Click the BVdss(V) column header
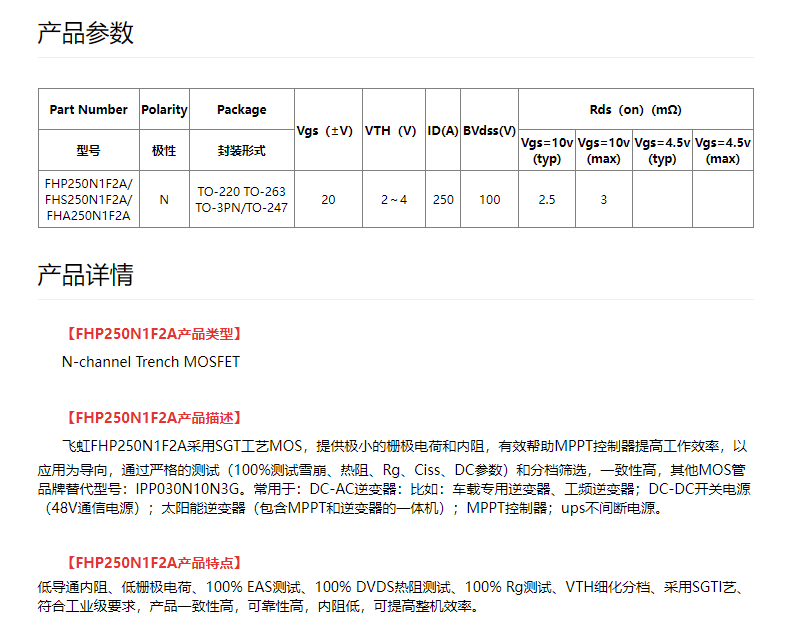 pyautogui.click(x=489, y=131)
